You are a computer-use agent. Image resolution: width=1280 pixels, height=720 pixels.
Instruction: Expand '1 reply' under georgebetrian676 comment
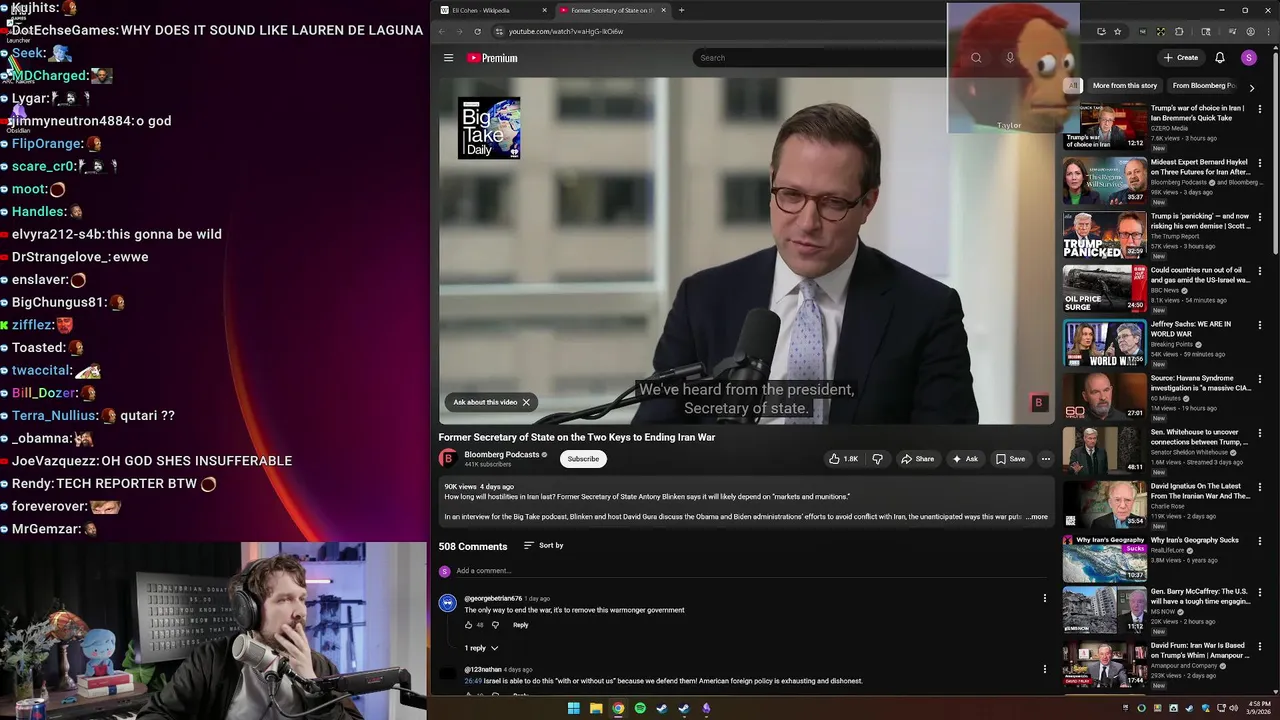pos(481,648)
